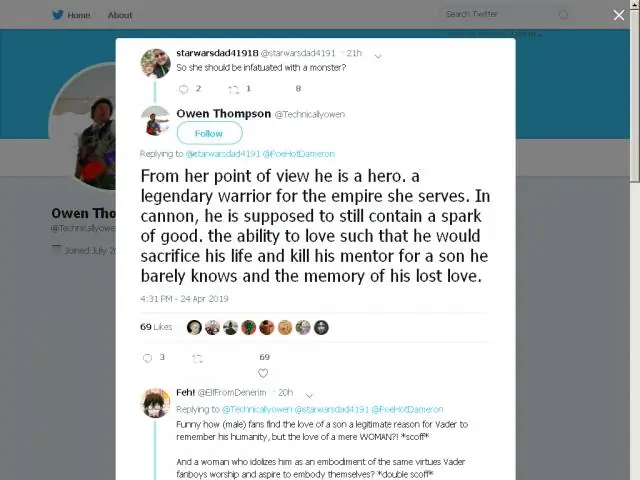Follow Owen Thompson
The width and height of the screenshot is (640, 480).
[x=209, y=133]
